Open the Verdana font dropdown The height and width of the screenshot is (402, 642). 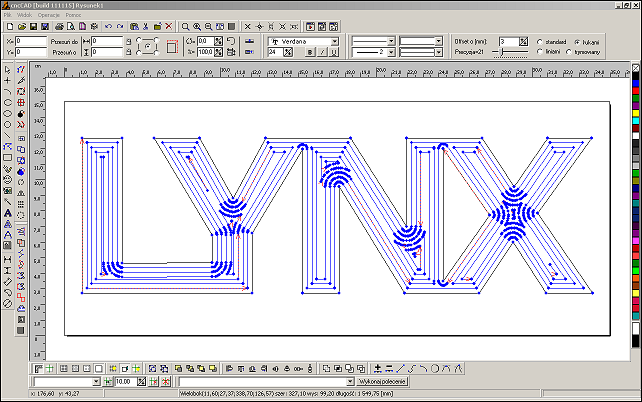(335, 41)
